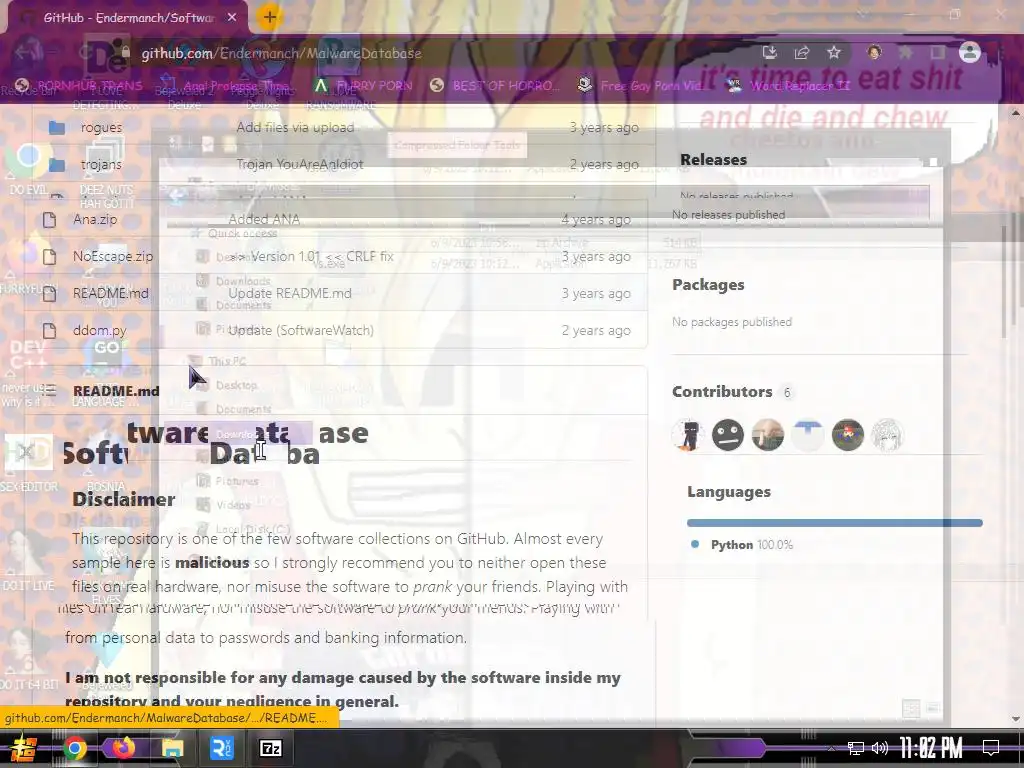Click 'No packages published' text
The width and height of the screenshot is (1024, 768).
pyautogui.click(x=732, y=322)
